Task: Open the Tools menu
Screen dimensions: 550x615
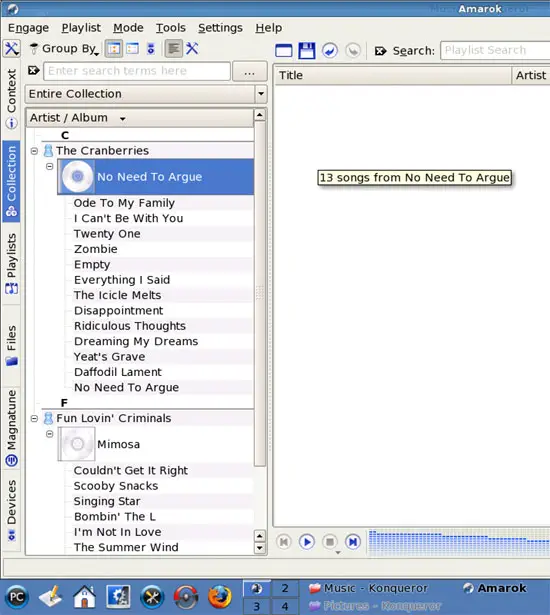Action: (x=171, y=28)
